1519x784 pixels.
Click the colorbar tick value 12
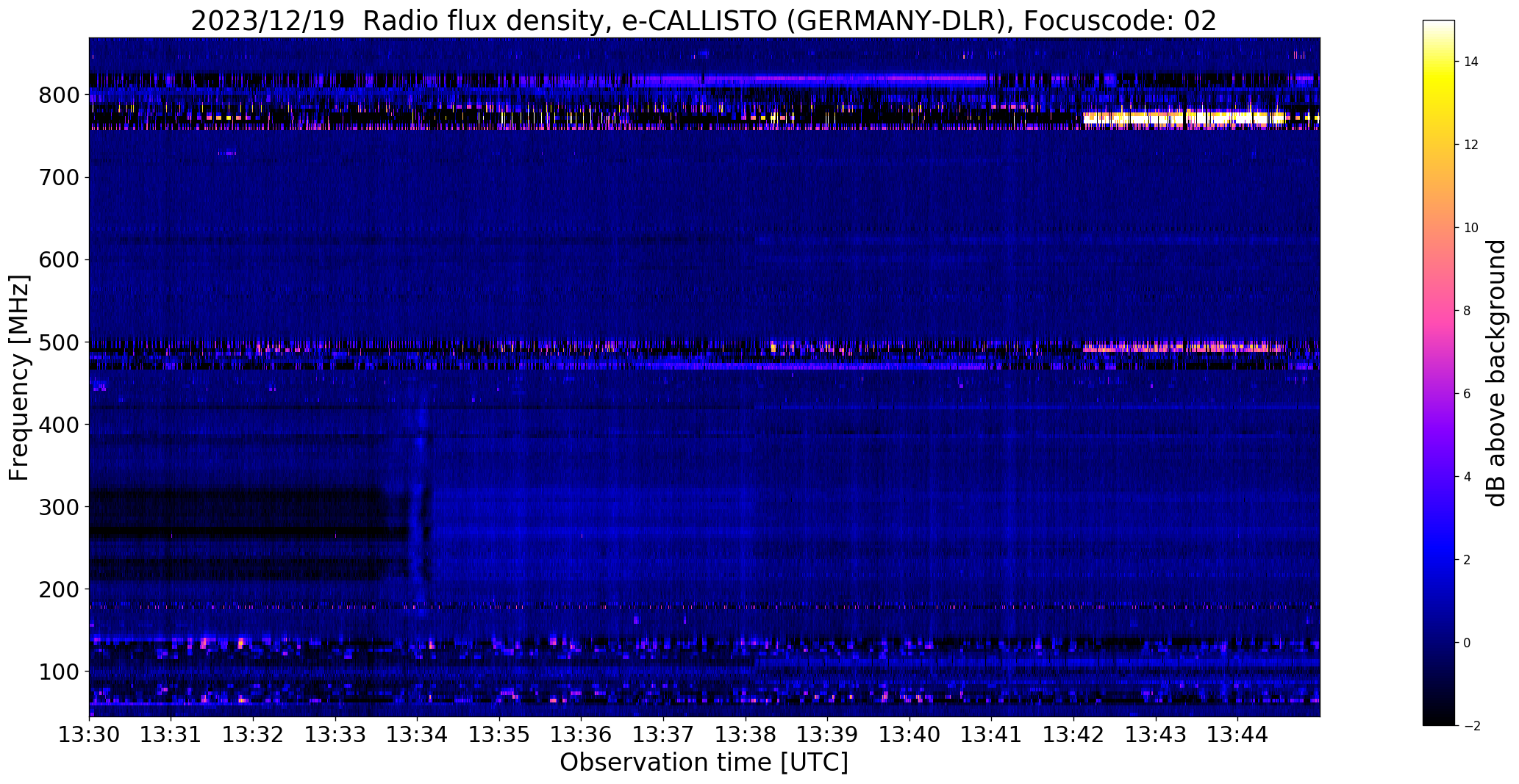pos(1471,145)
